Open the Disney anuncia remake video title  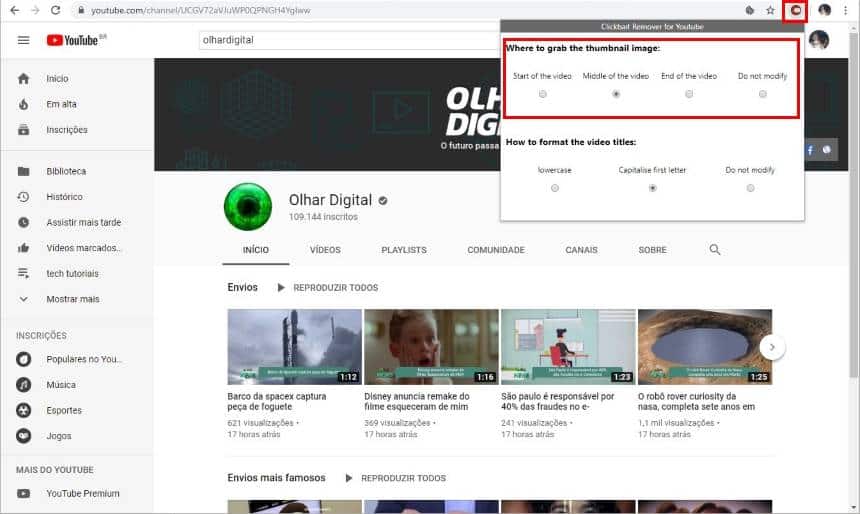coord(417,402)
